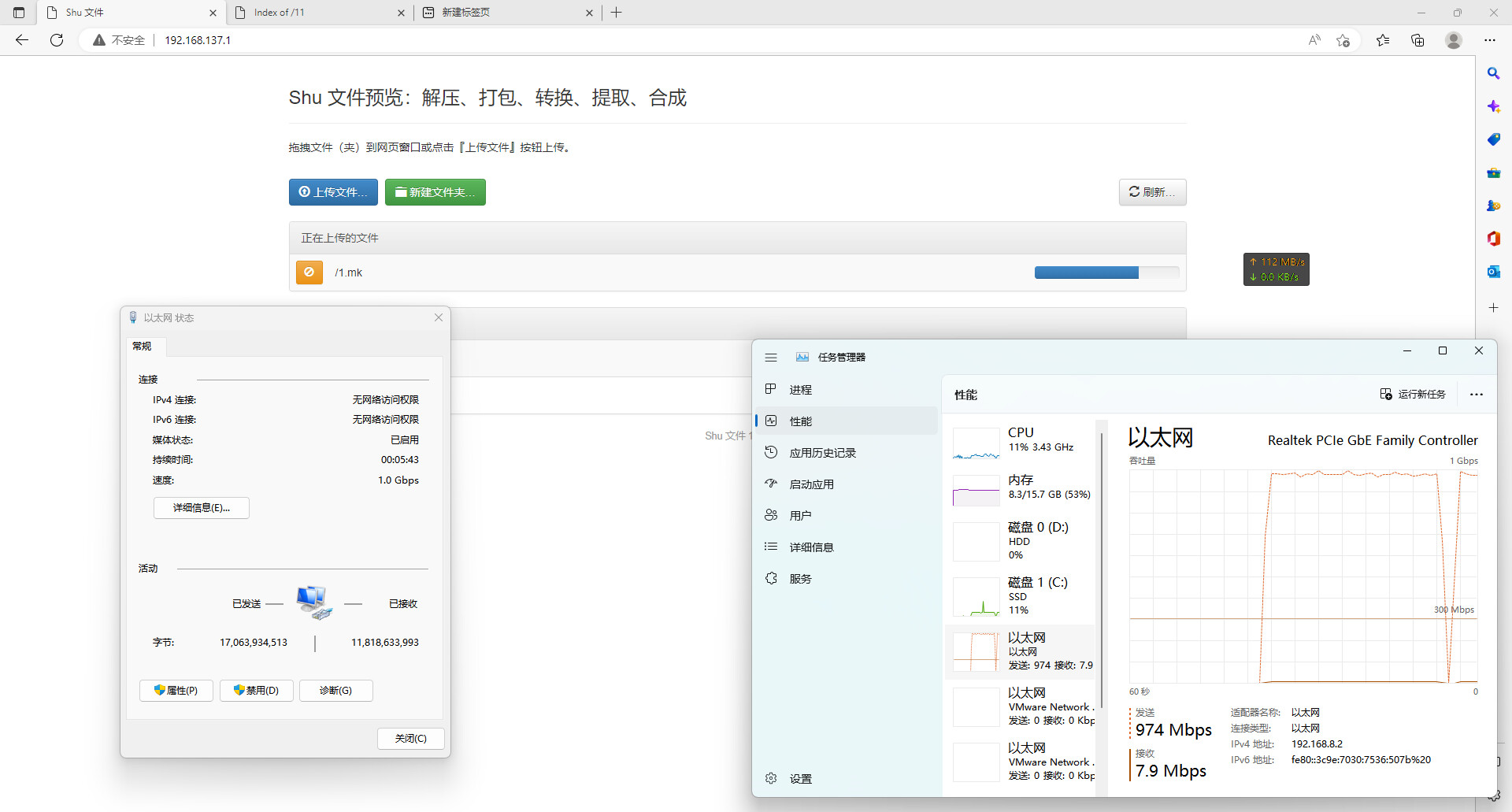Click the 1.mk upload progress bar
This screenshot has width=1512, height=812.
(x=1106, y=273)
